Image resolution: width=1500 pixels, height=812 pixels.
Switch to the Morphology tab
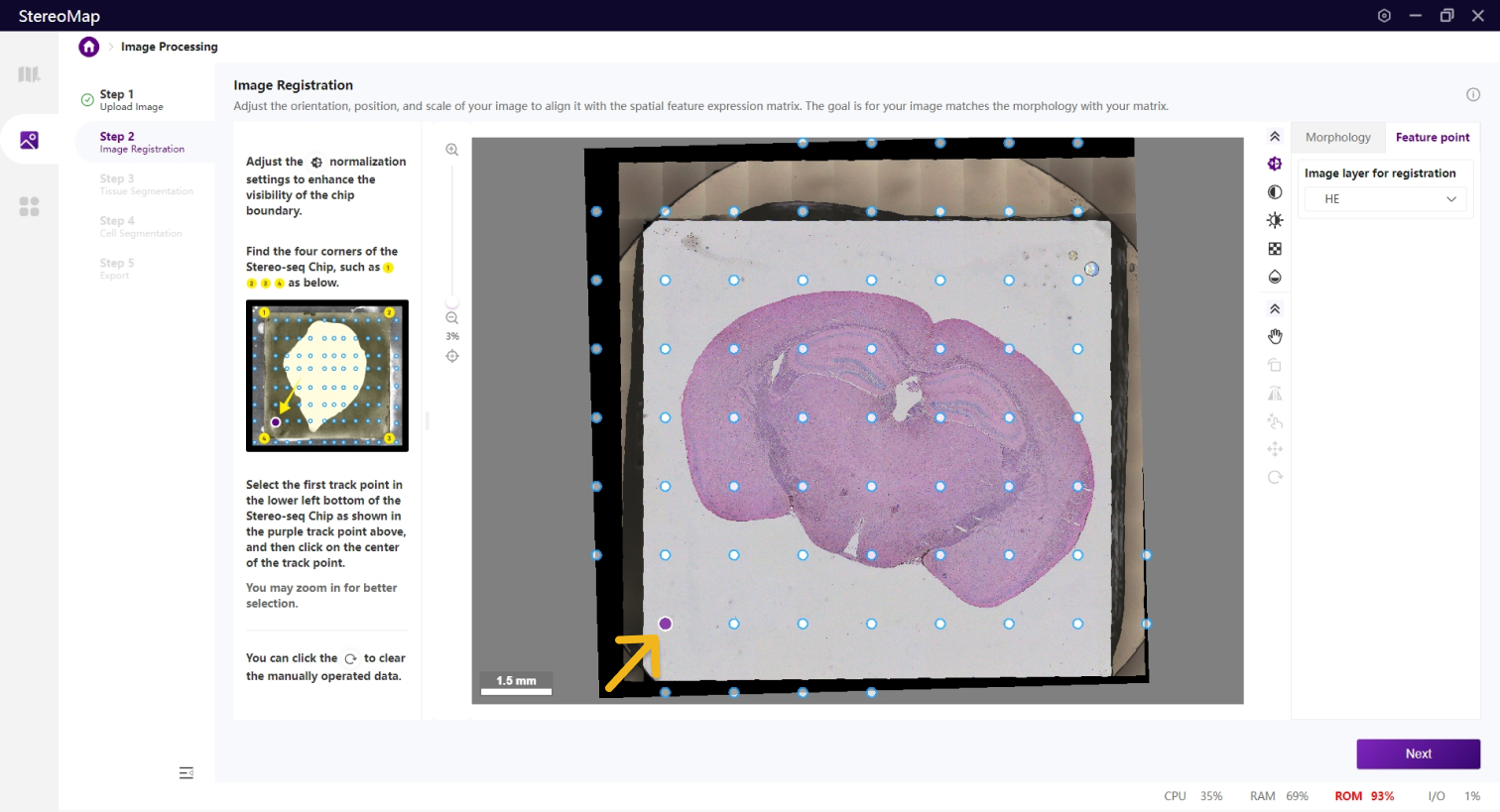(1337, 138)
